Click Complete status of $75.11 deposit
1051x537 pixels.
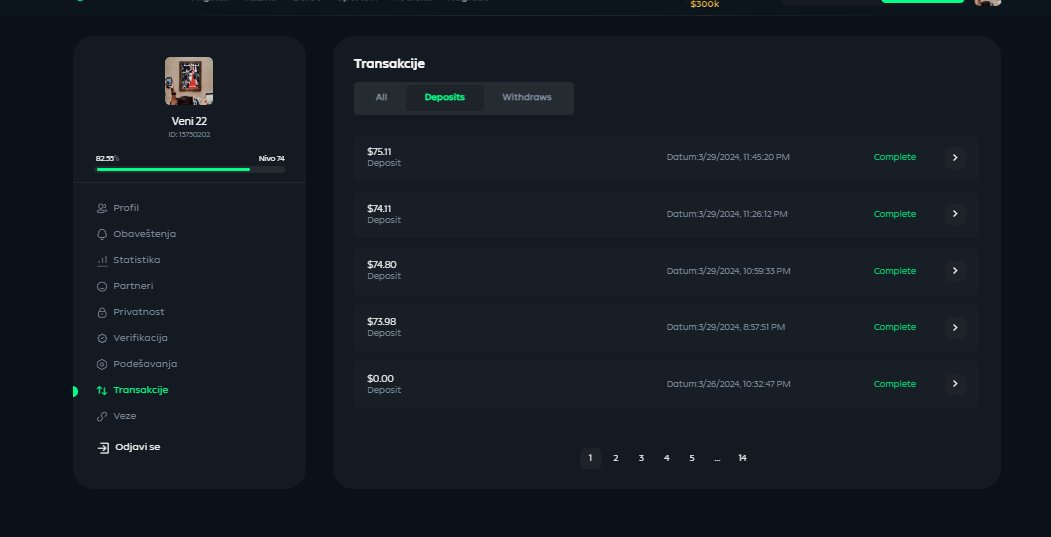[895, 158]
